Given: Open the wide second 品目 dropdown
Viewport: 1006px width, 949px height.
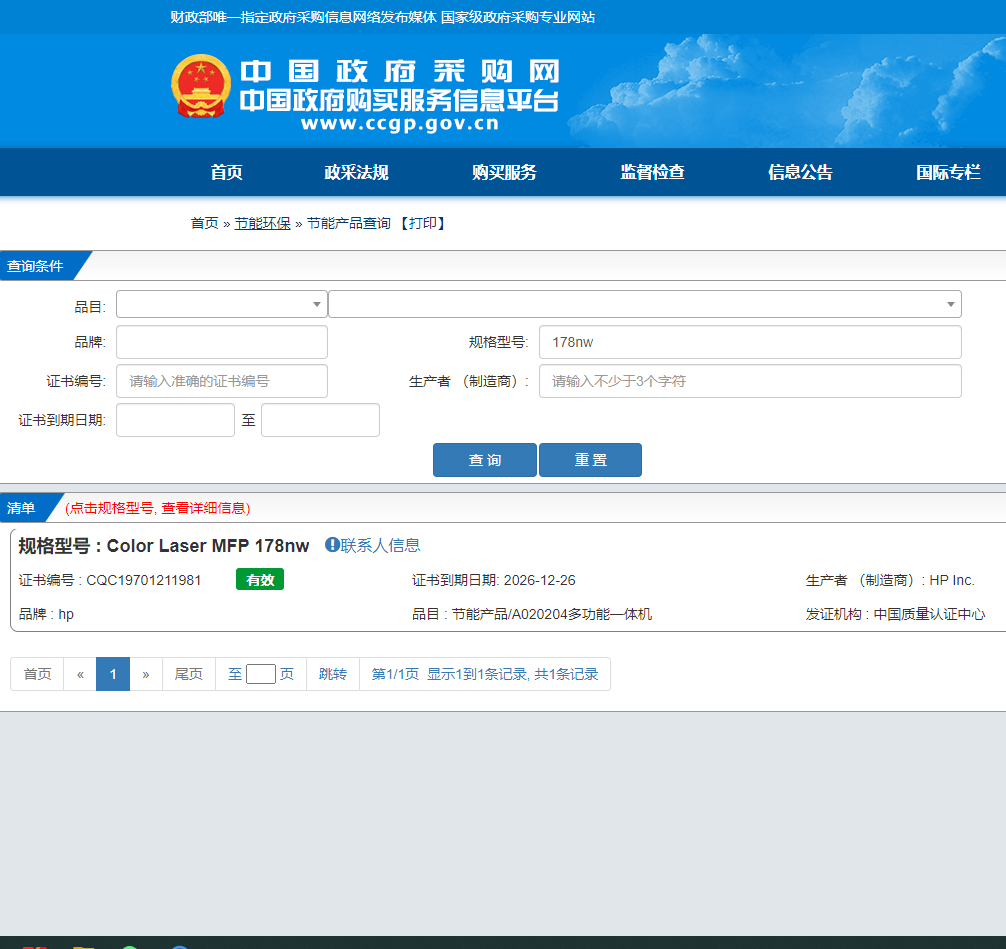Looking at the screenshot, I should [644, 304].
